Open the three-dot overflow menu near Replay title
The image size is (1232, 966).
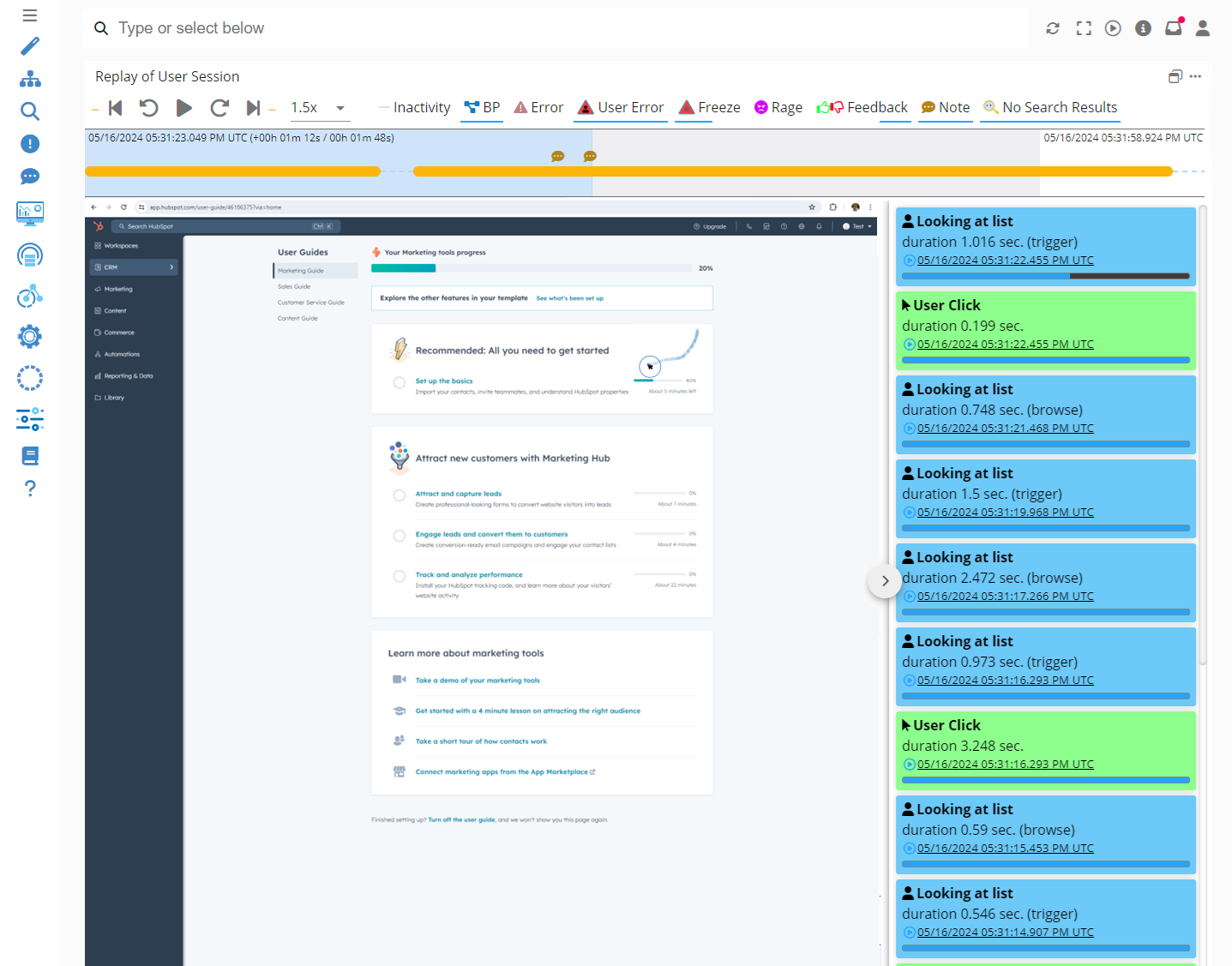[x=1196, y=76]
